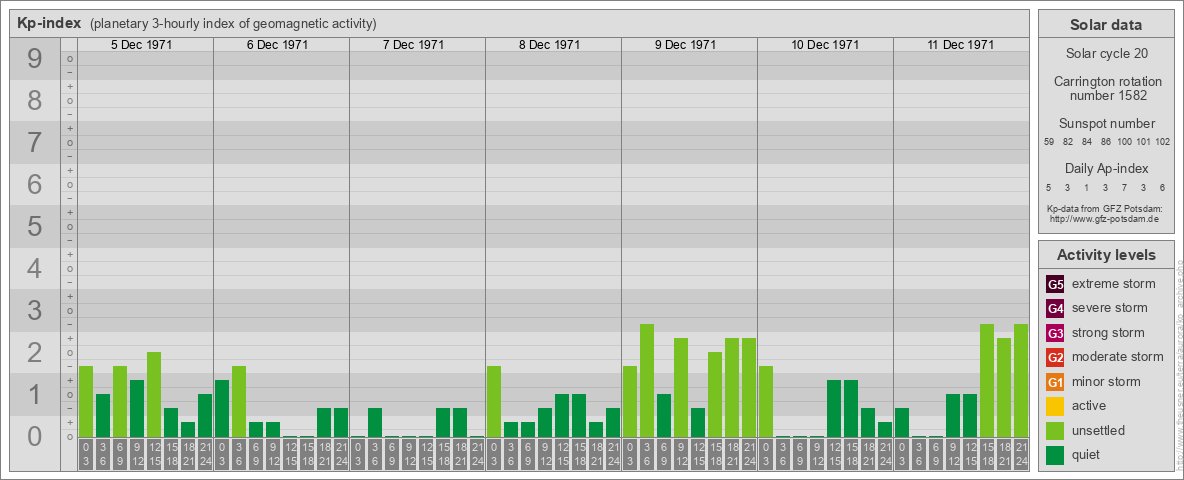Click the Kp-data from GFZ Potsdam text

(x=1106, y=209)
